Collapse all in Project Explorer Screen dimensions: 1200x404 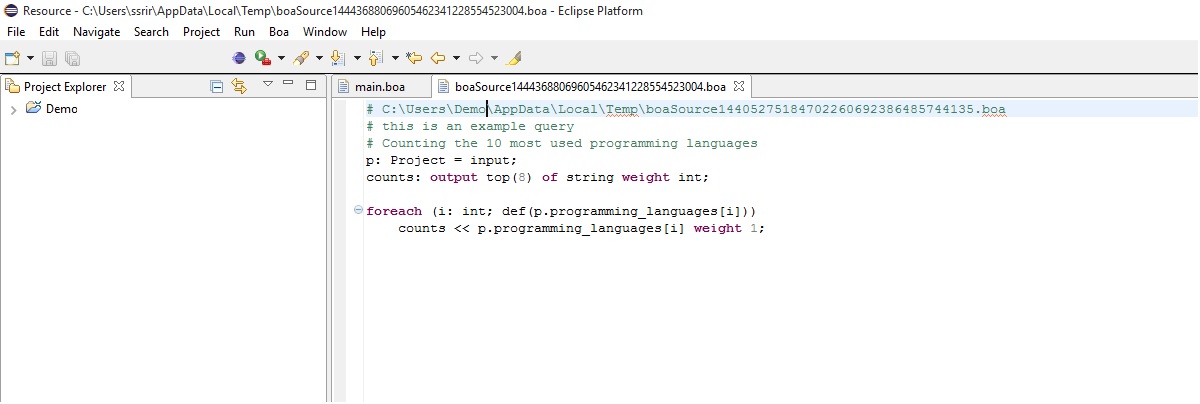coord(217,86)
